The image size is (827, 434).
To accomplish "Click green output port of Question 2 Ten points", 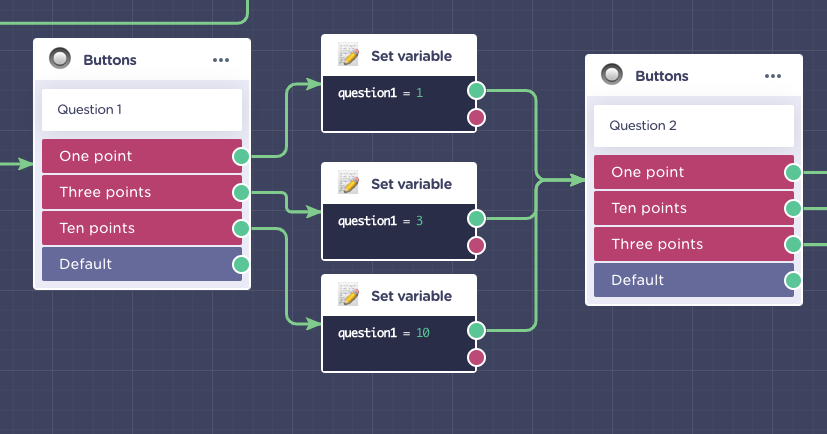I will [793, 208].
